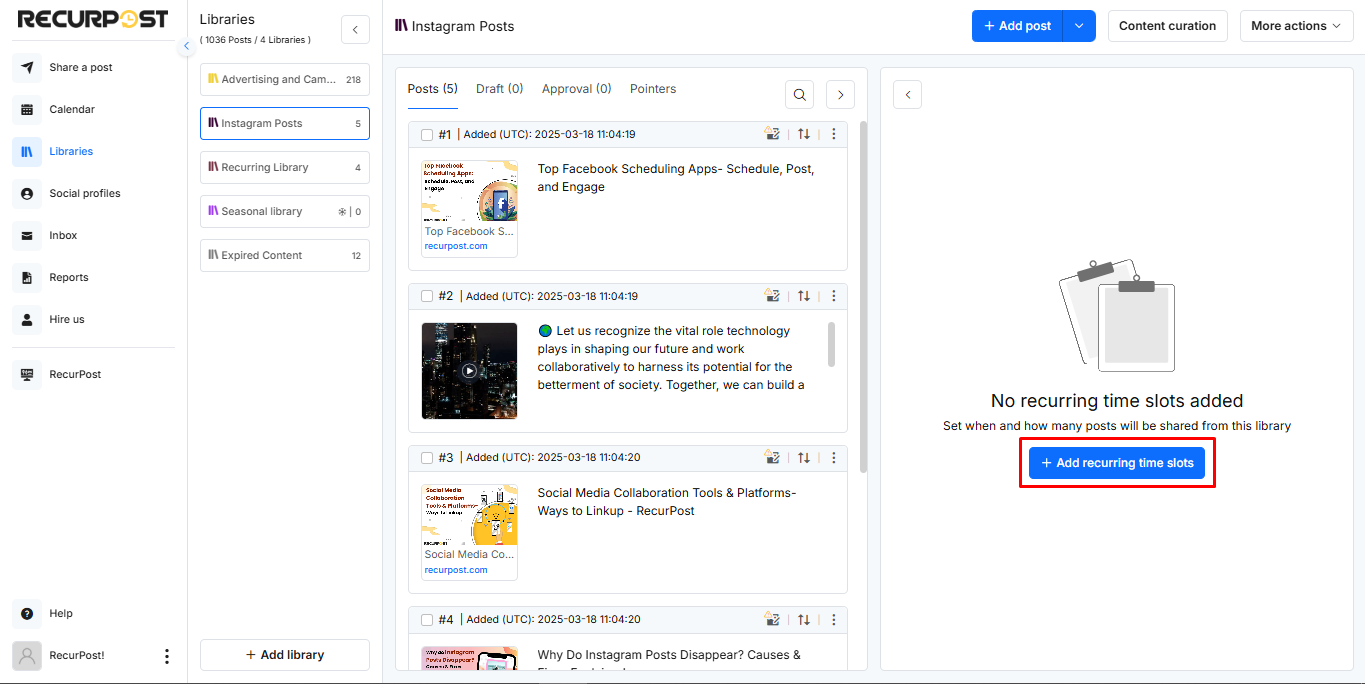Click post #1 title text Top Facebook Scheduling
This screenshot has height=684, width=1365.
coord(676,178)
